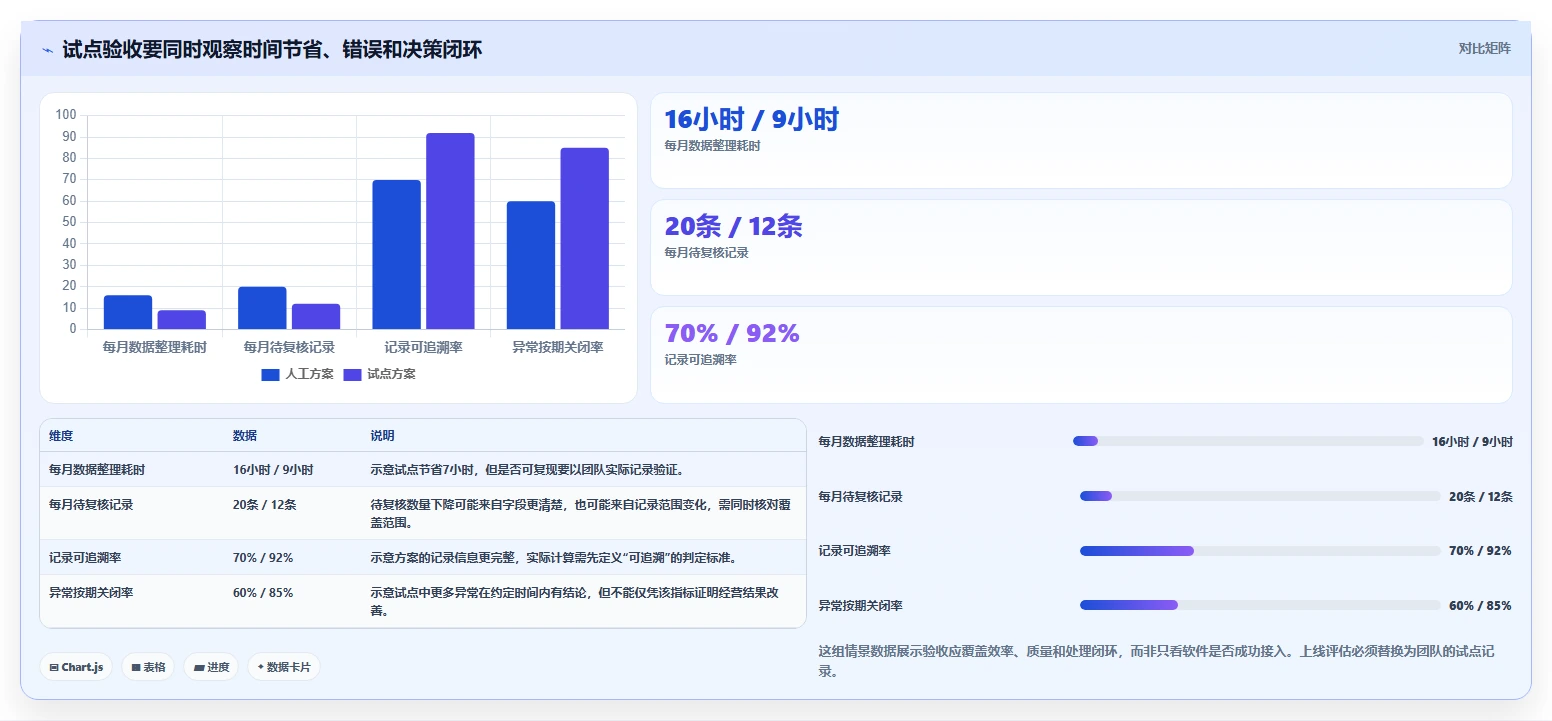The width and height of the screenshot is (1552, 721).
Task: Open the 20条 / 12条 data card
Action: [x=1081, y=248]
